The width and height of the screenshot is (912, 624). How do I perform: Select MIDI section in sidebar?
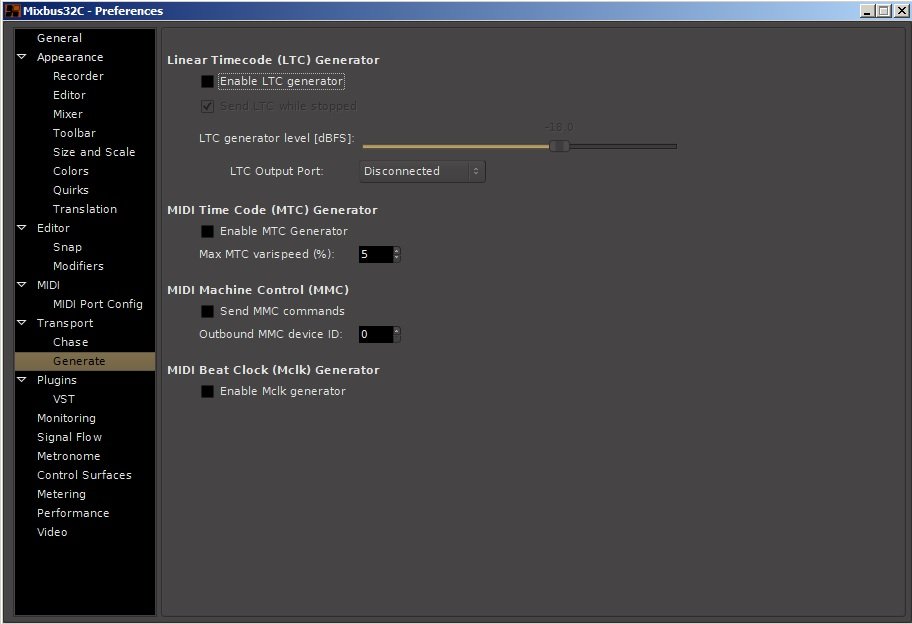coord(48,285)
